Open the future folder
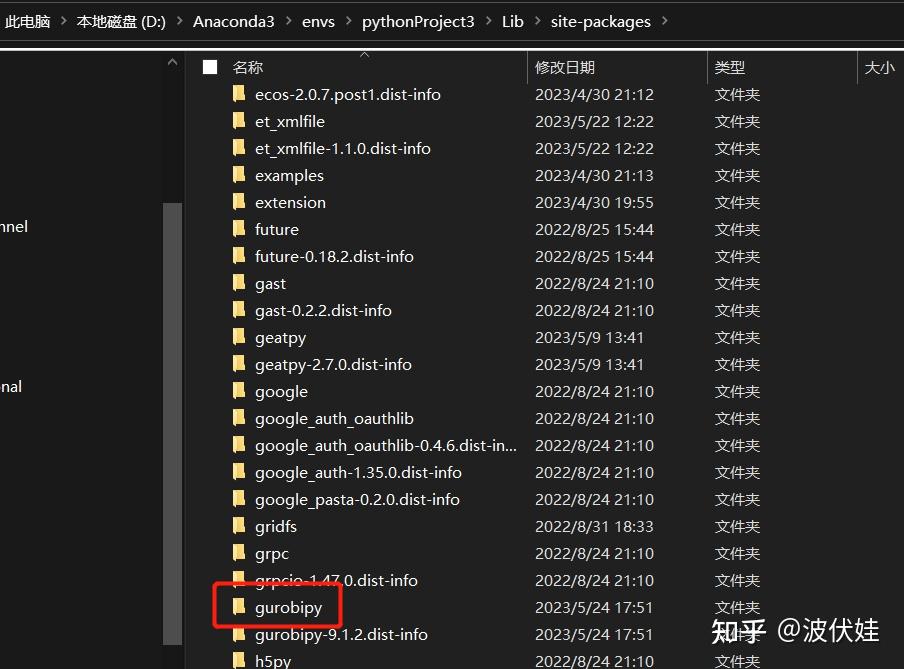 point(276,229)
